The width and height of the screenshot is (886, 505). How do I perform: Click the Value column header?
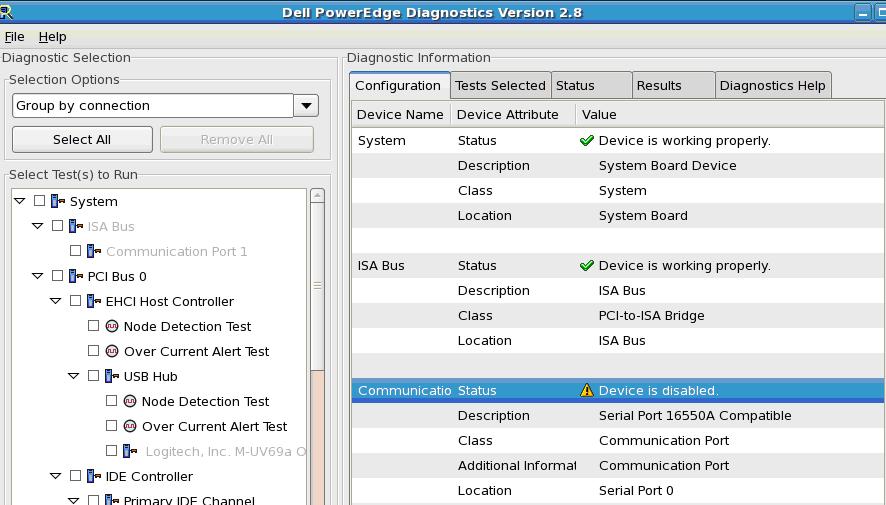coord(730,115)
